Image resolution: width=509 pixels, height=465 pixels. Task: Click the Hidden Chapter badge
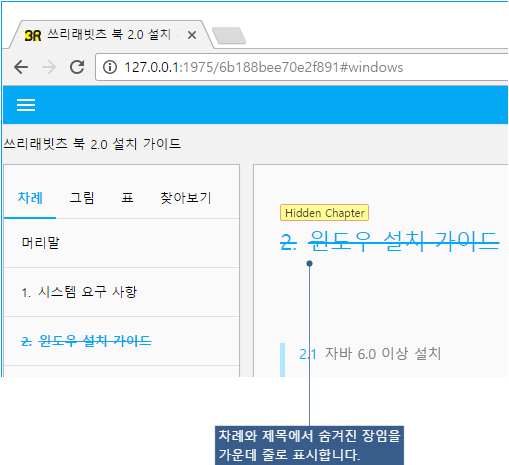pos(324,213)
